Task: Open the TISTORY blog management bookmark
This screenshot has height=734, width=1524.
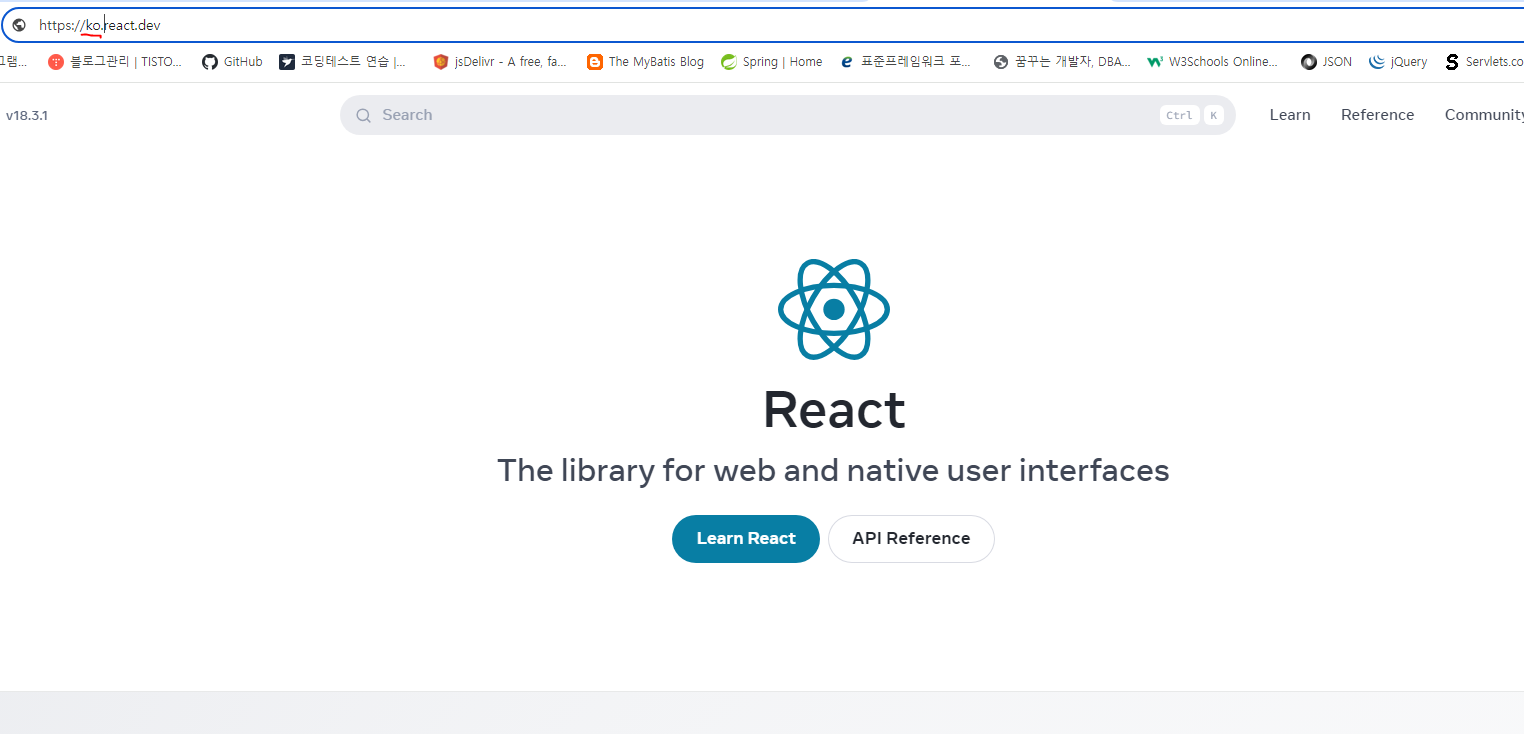Action: click(x=116, y=62)
